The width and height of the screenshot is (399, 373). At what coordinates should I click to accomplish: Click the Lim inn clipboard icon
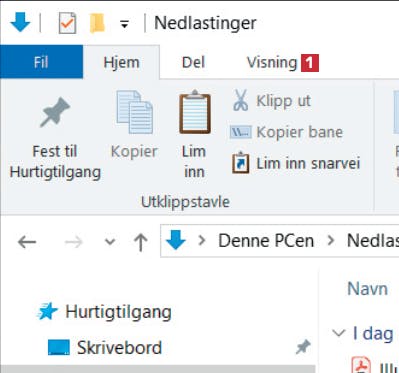pos(195,112)
